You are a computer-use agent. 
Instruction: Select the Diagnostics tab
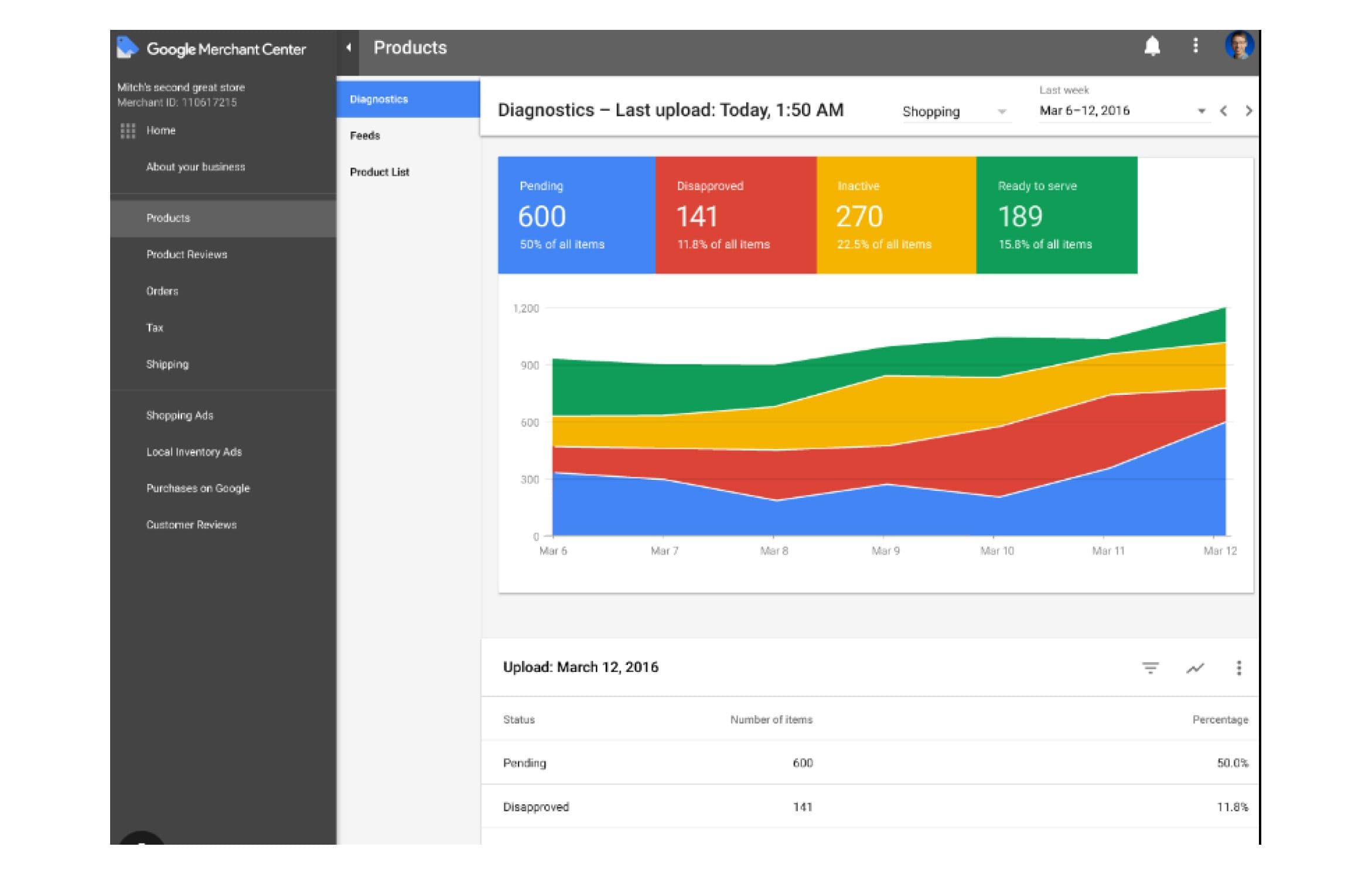tap(408, 99)
